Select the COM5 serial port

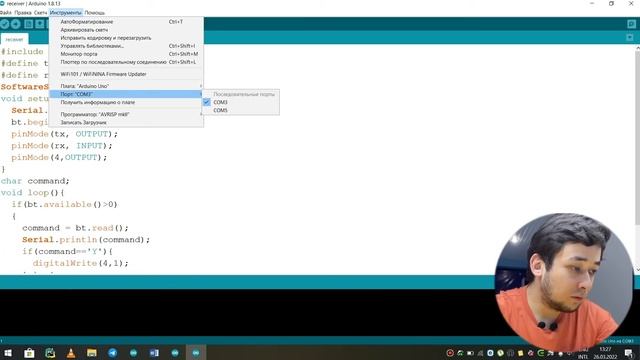click(x=240, y=111)
